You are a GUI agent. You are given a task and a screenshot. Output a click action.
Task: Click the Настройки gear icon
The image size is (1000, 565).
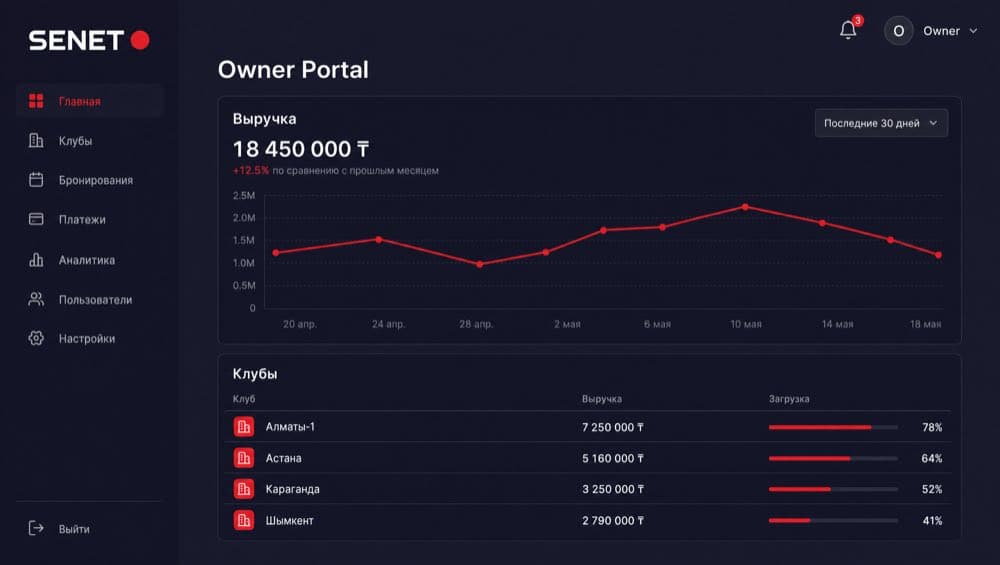(x=36, y=338)
